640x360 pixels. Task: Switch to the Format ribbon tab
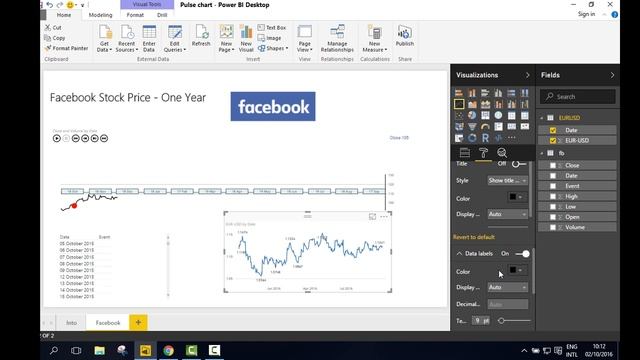click(x=135, y=15)
